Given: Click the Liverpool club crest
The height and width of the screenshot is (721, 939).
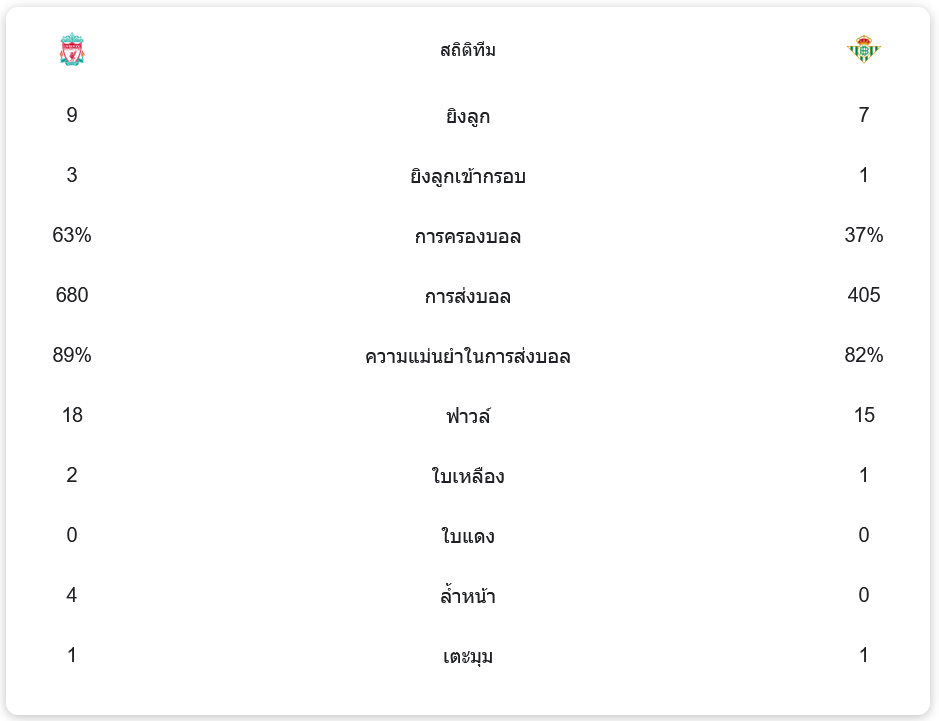Looking at the screenshot, I should (72, 50).
